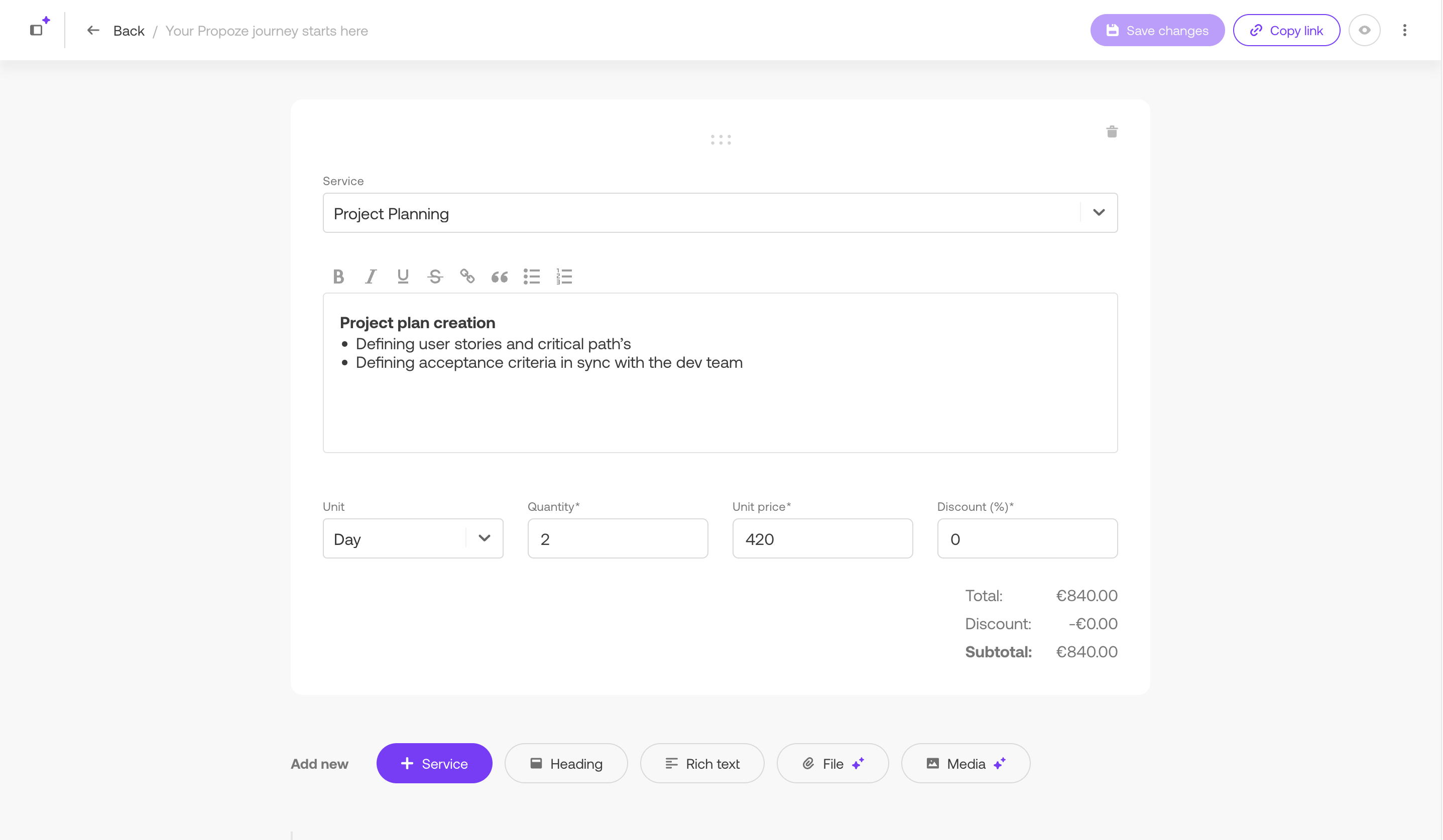Start a bulleted list
Screen dimensions: 1443x840
pyautogui.click(x=531, y=277)
